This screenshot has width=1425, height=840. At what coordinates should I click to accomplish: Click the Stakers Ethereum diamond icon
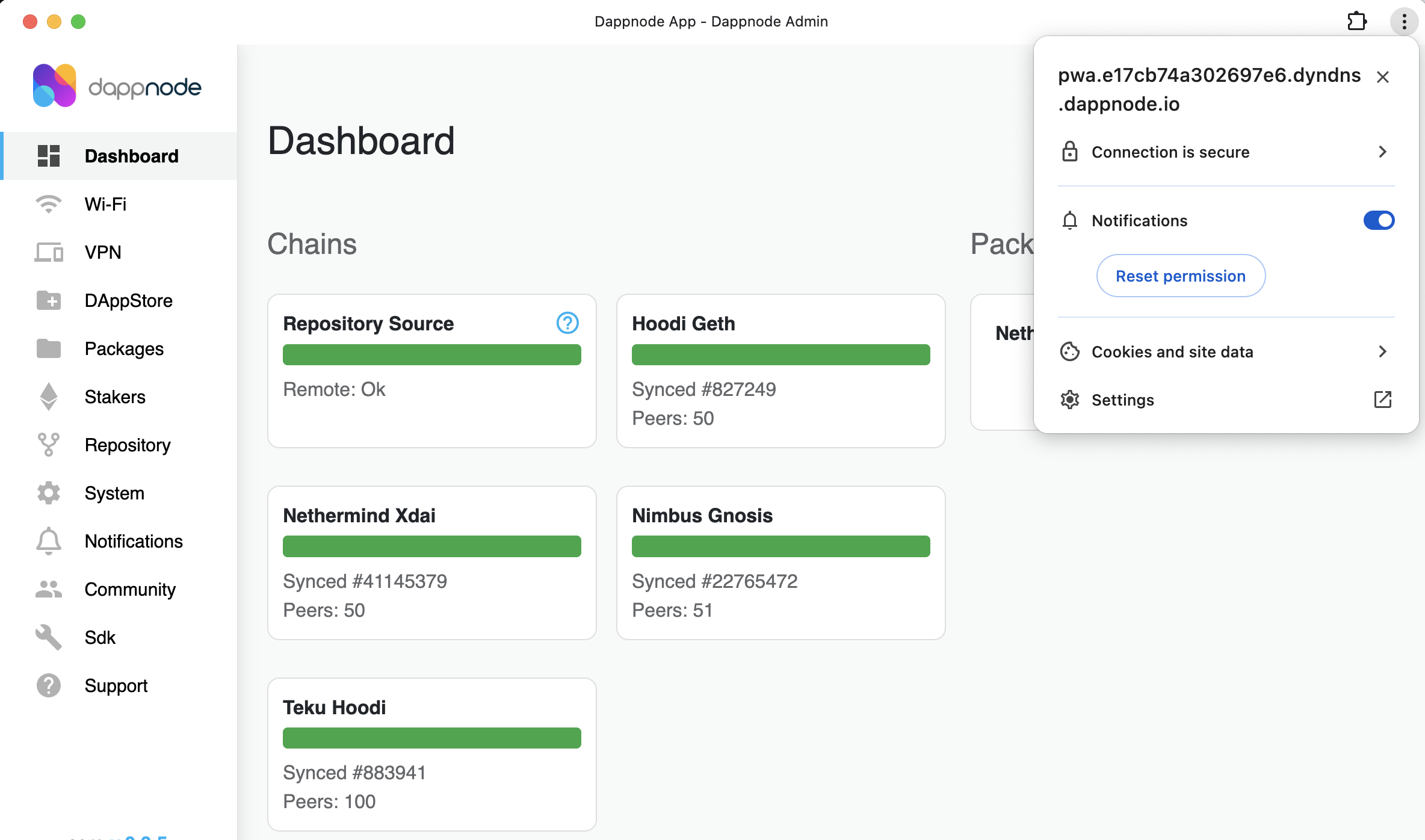(x=49, y=397)
